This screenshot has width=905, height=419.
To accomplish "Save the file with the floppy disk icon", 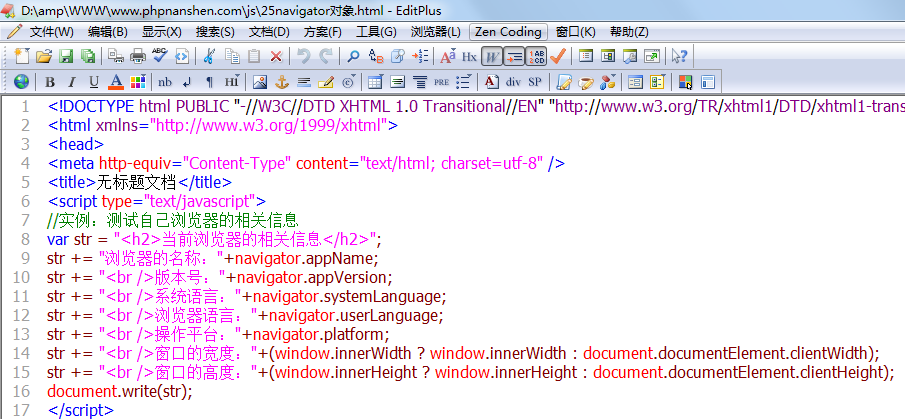I will point(66,56).
